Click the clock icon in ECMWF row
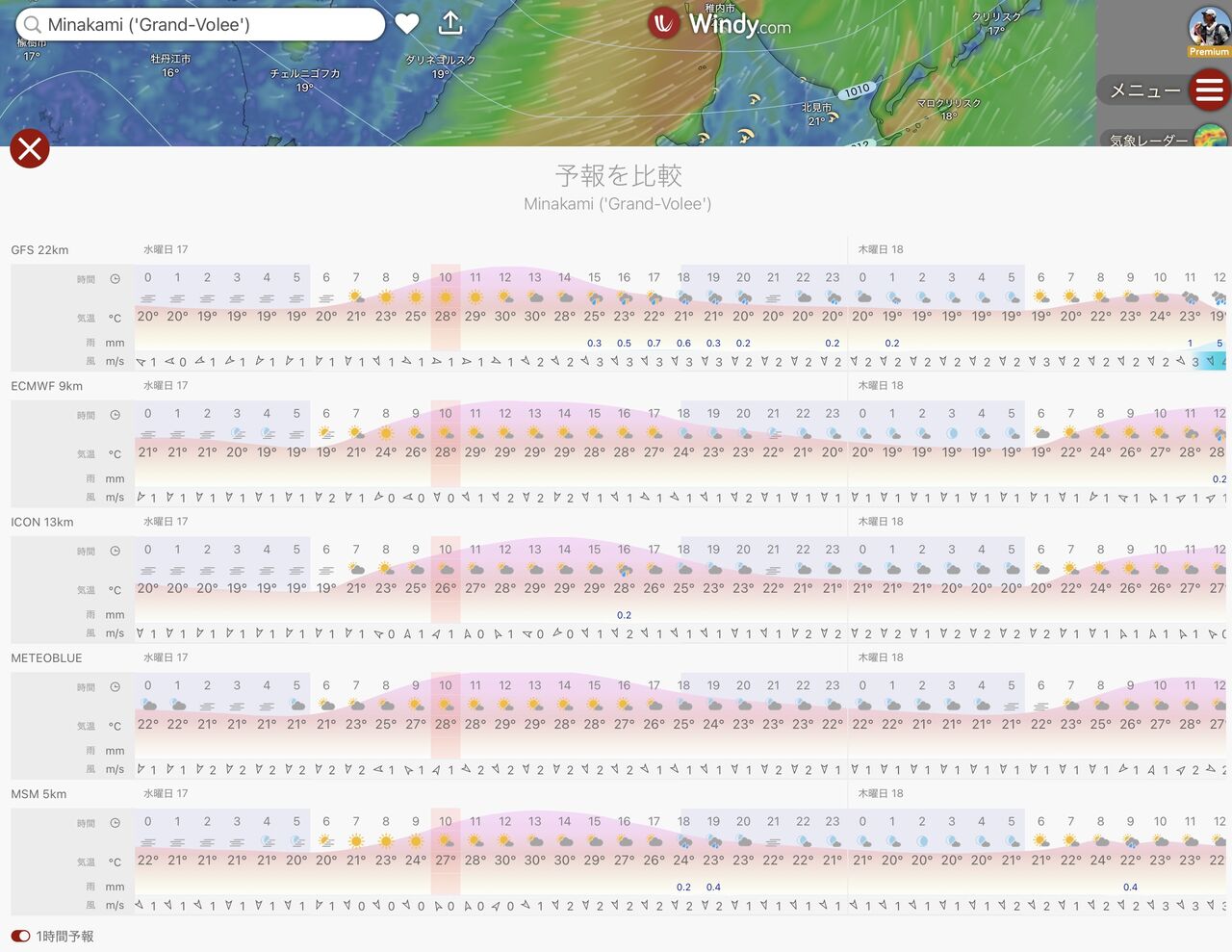 click(x=115, y=415)
